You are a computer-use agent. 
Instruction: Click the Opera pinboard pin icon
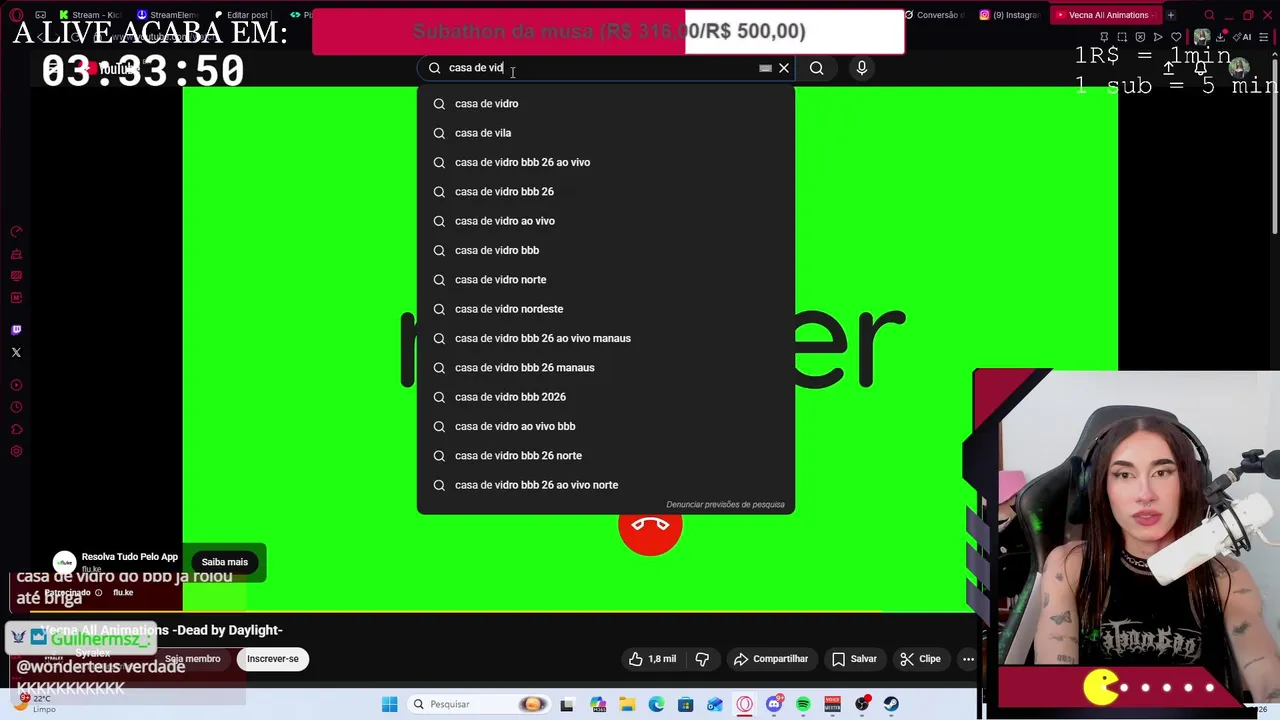pyautogui.click(x=1104, y=37)
